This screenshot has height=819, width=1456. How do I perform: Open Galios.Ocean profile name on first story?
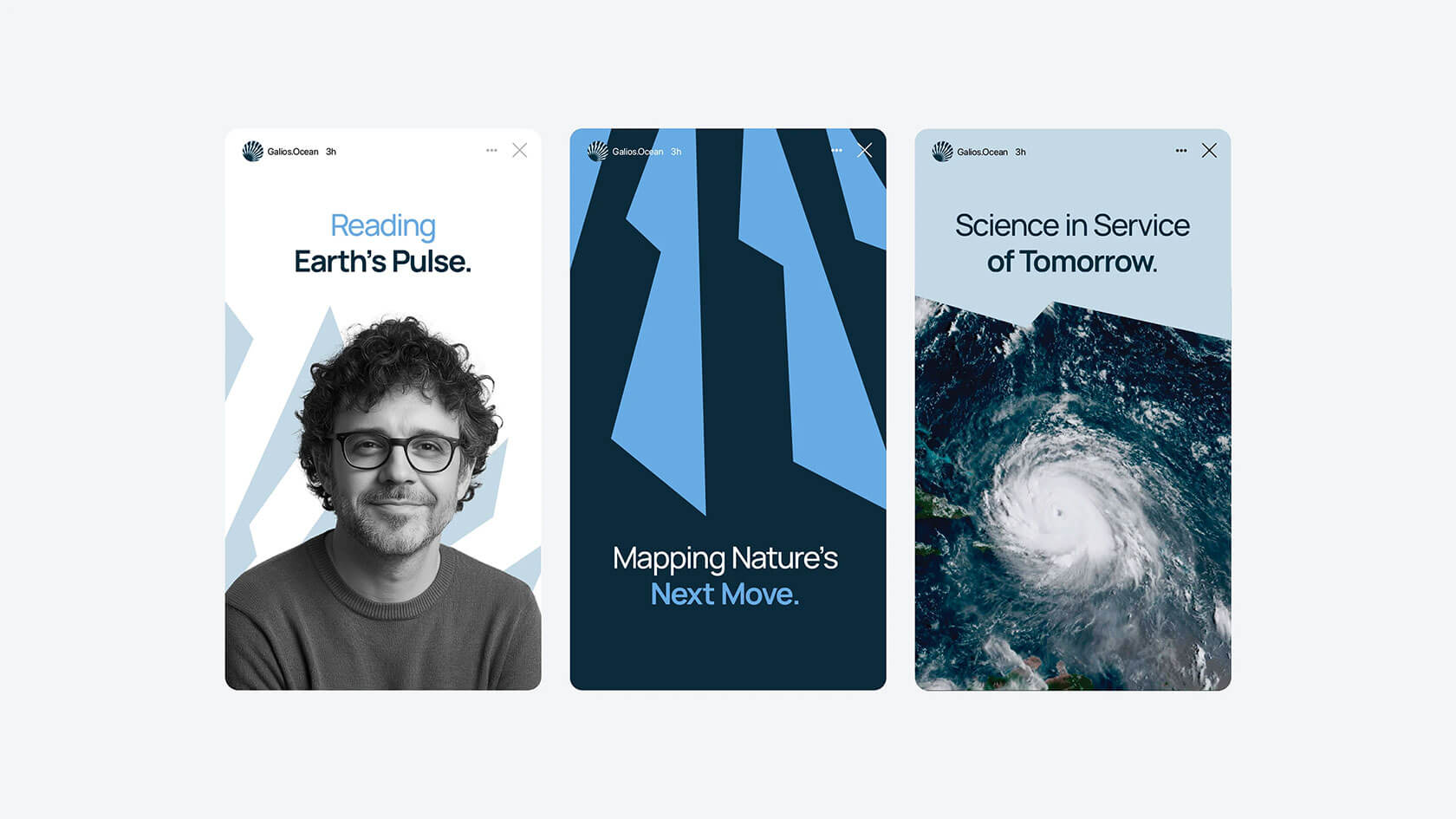tap(293, 152)
